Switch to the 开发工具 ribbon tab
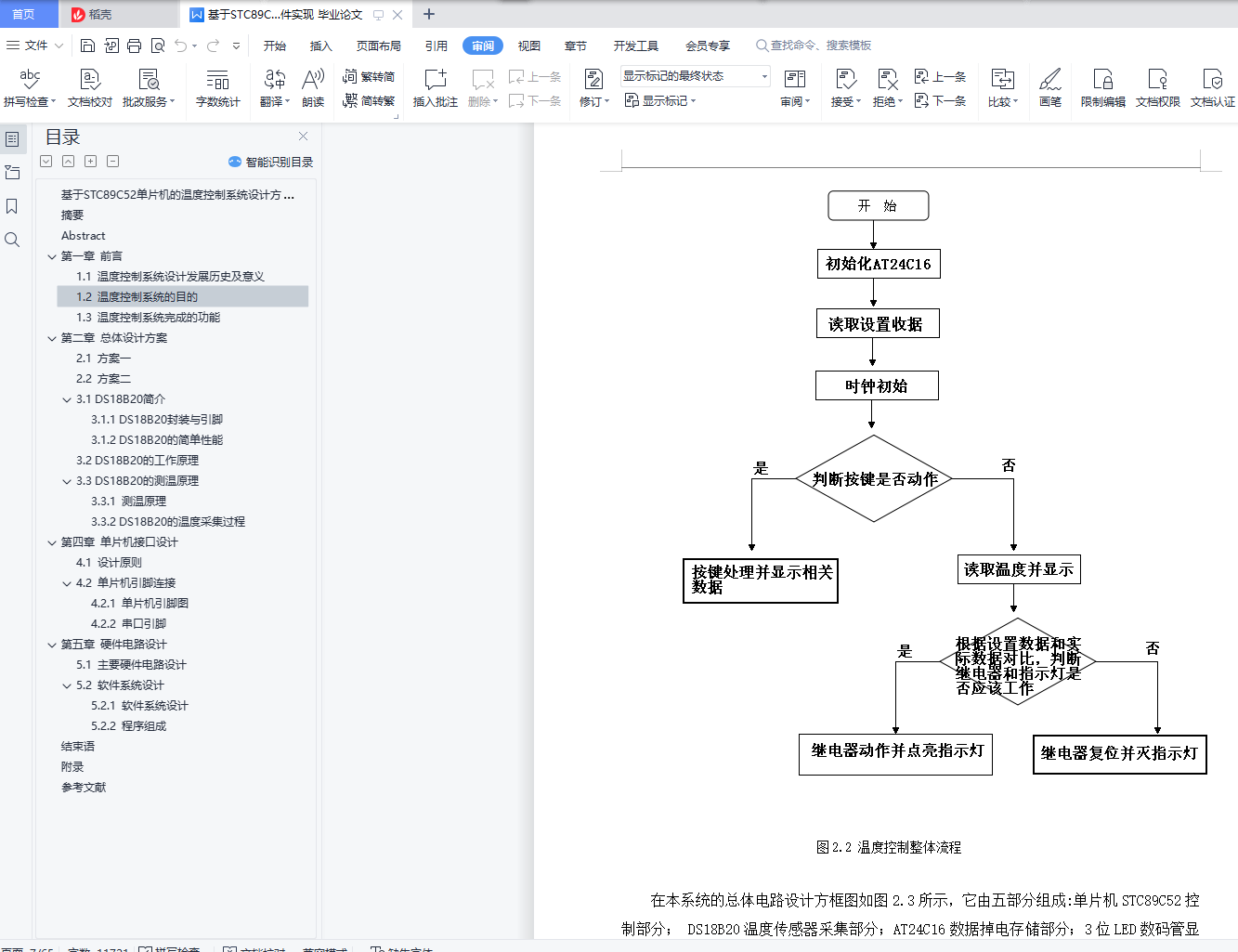 click(636, 46)
